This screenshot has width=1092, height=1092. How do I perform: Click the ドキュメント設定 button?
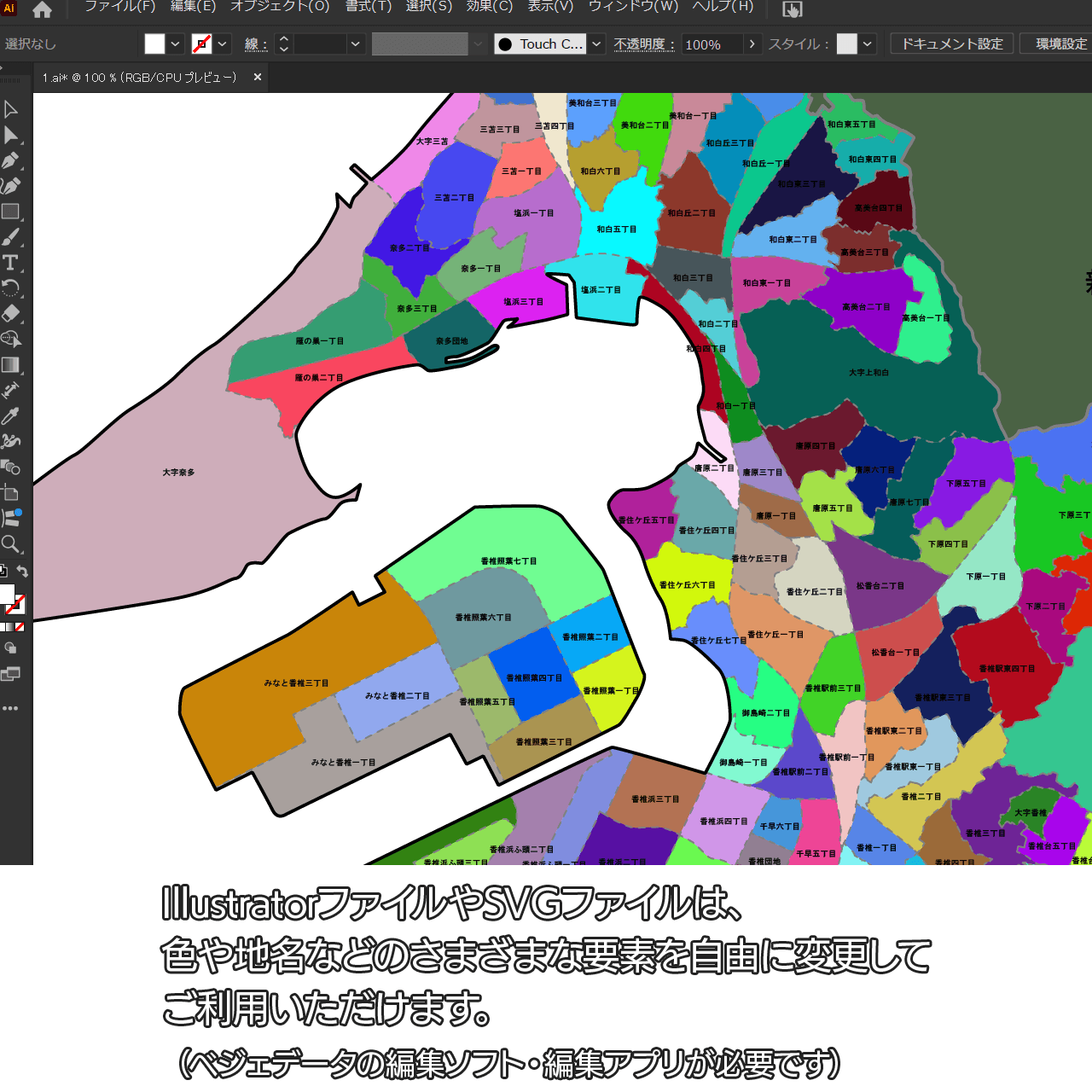[952, 44]
